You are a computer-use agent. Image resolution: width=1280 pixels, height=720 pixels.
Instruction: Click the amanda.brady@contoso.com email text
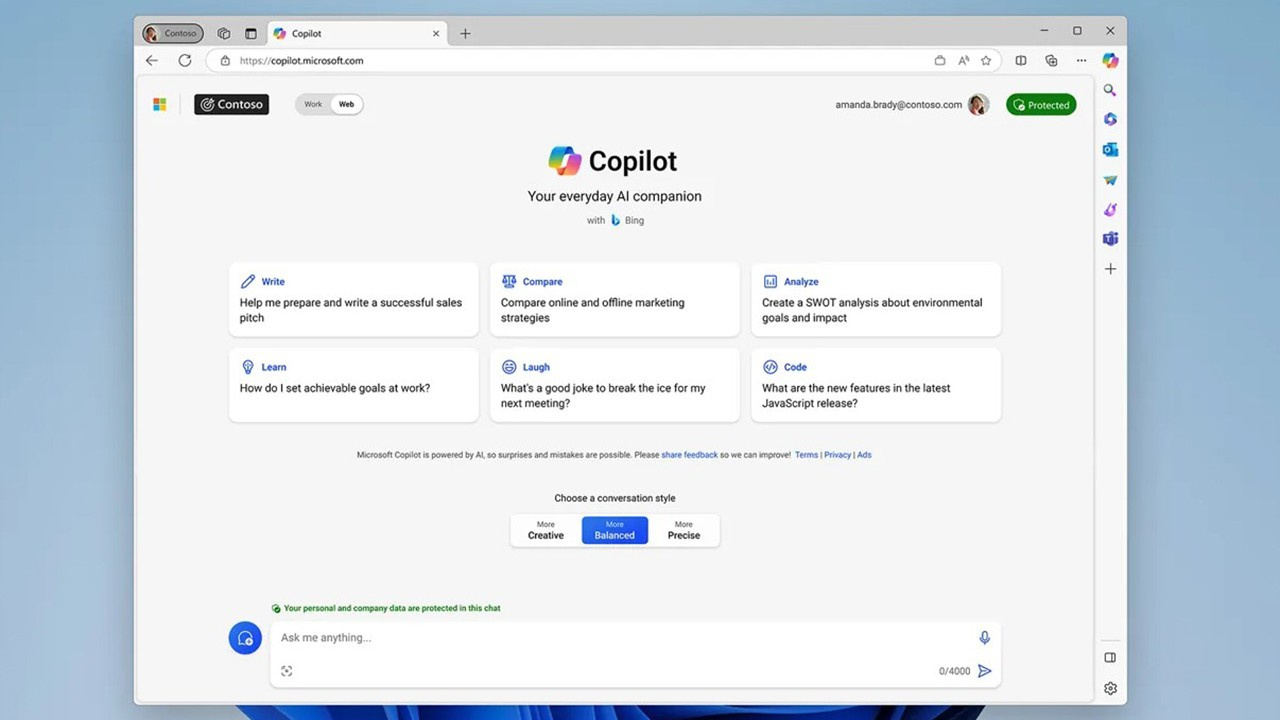(899, 104)
